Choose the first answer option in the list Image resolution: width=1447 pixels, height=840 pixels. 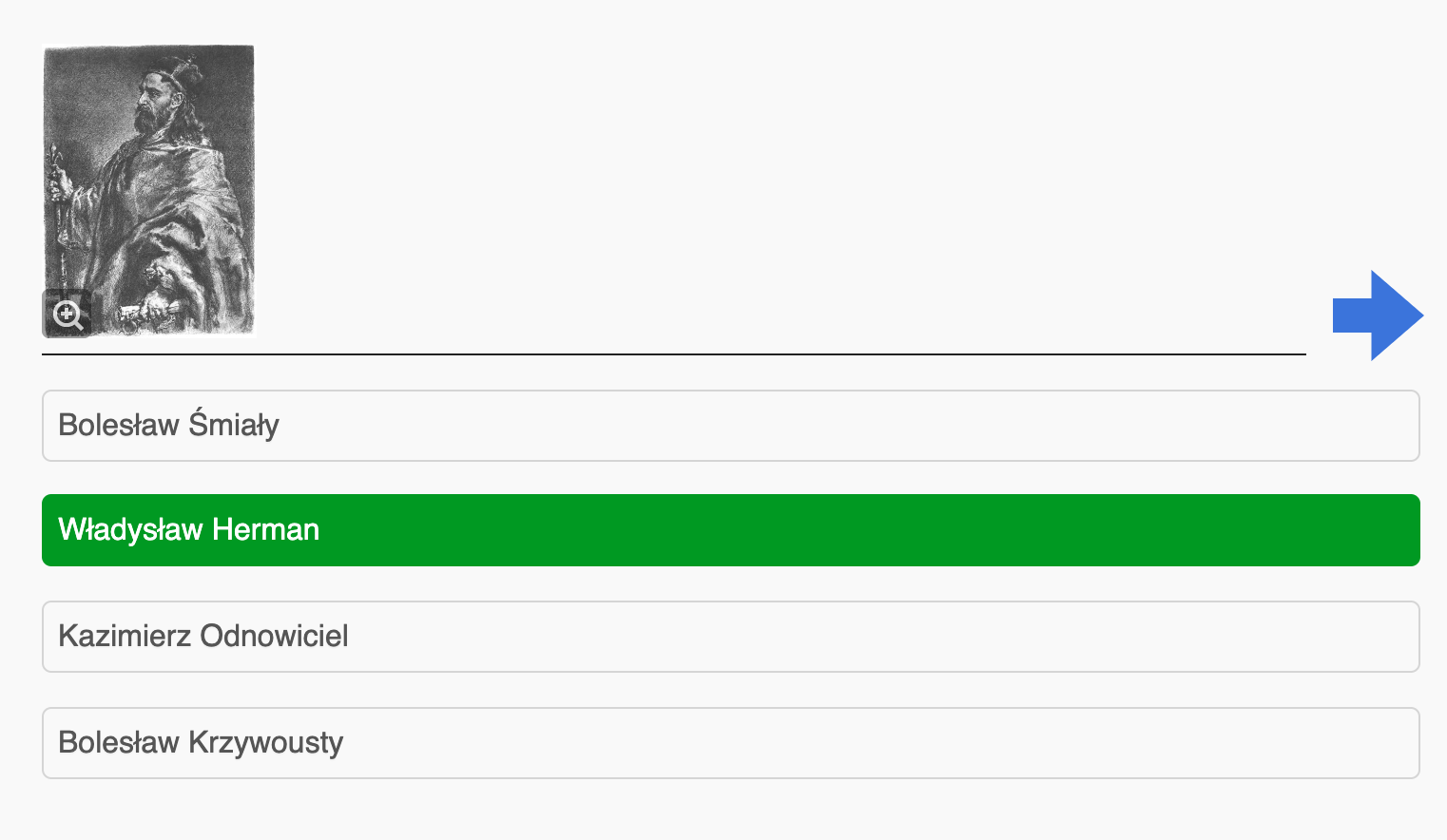[730, 426]
